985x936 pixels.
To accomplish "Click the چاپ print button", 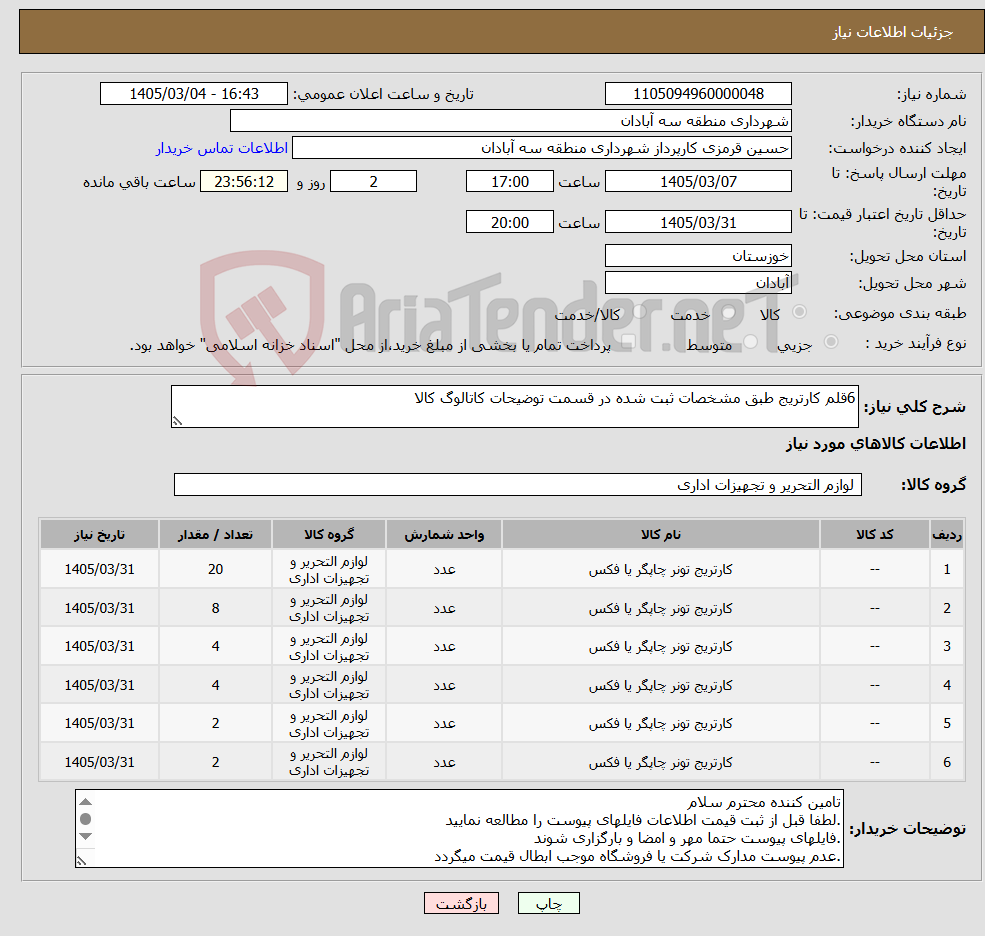I will click(x=548, y=903).
